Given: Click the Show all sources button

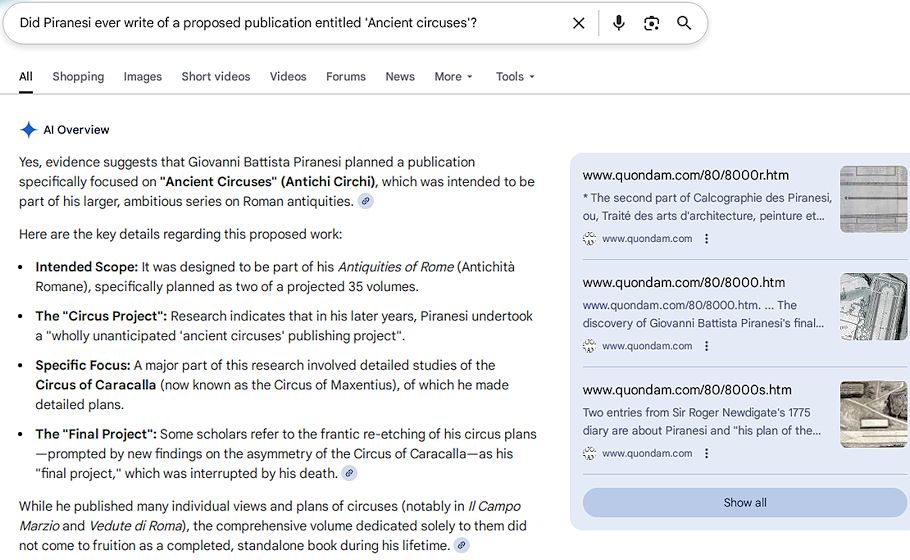Looking at the screenshot, I should click(x=745, y=502).
